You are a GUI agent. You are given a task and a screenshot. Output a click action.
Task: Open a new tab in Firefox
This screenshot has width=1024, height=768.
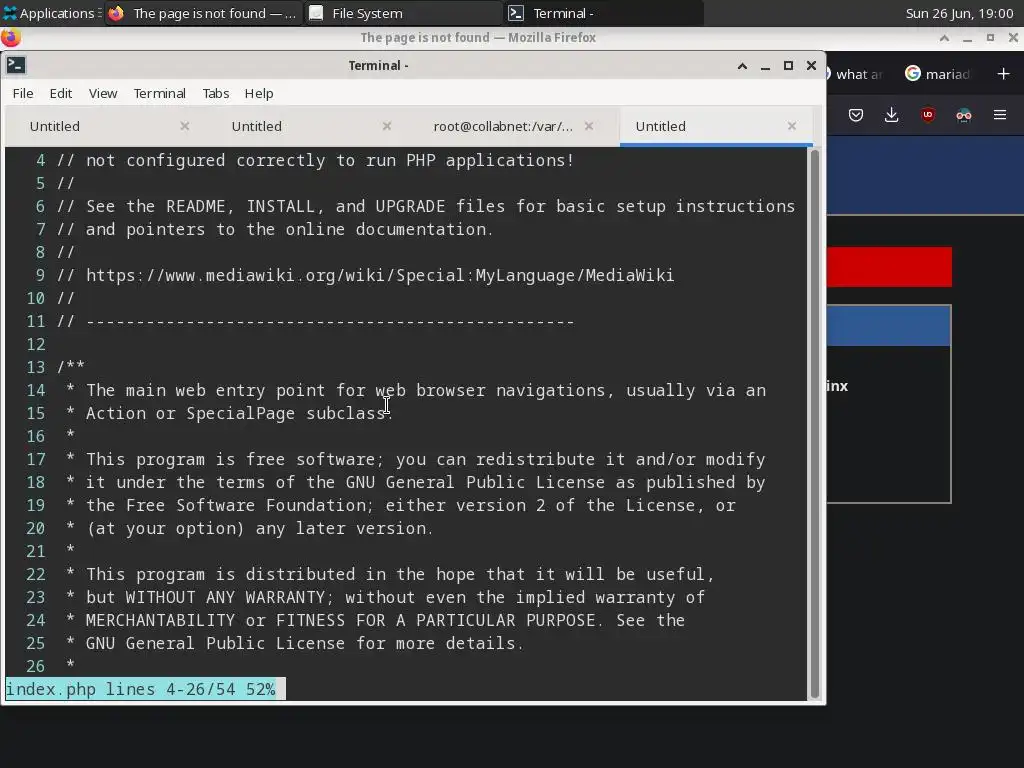(x=1004, y=74)
